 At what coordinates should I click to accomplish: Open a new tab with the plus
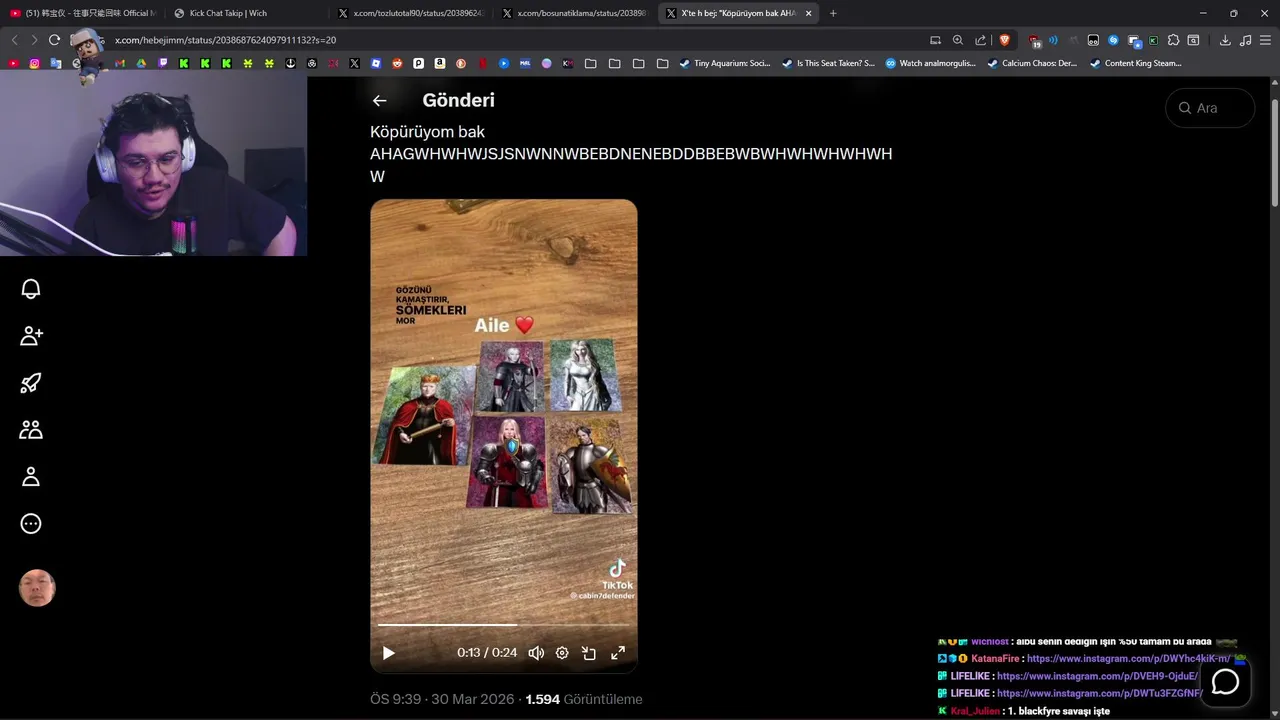[x=833, y=13]
